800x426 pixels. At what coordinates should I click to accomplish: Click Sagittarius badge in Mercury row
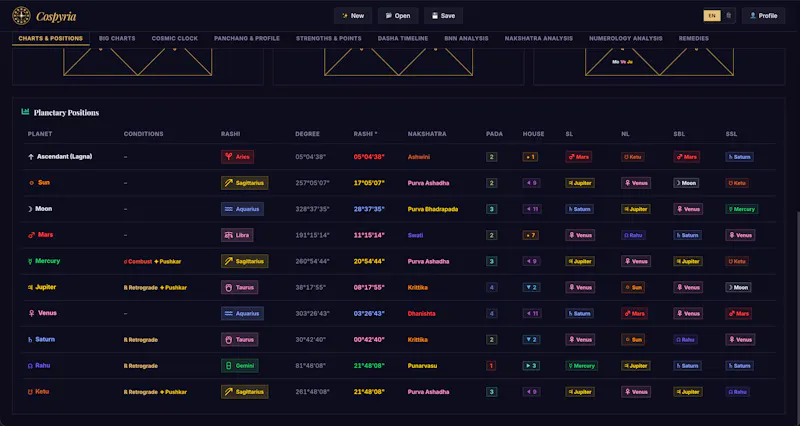coord(244,261)
